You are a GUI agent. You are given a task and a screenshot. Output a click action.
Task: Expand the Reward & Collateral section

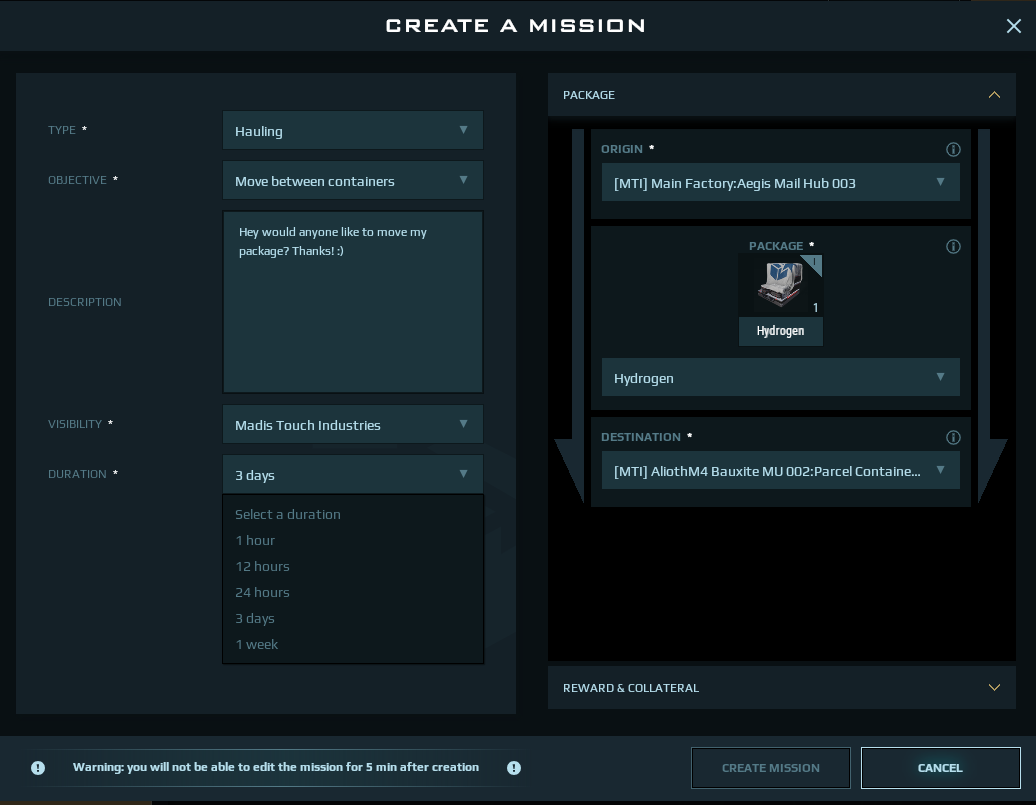[x=994, y=688]
